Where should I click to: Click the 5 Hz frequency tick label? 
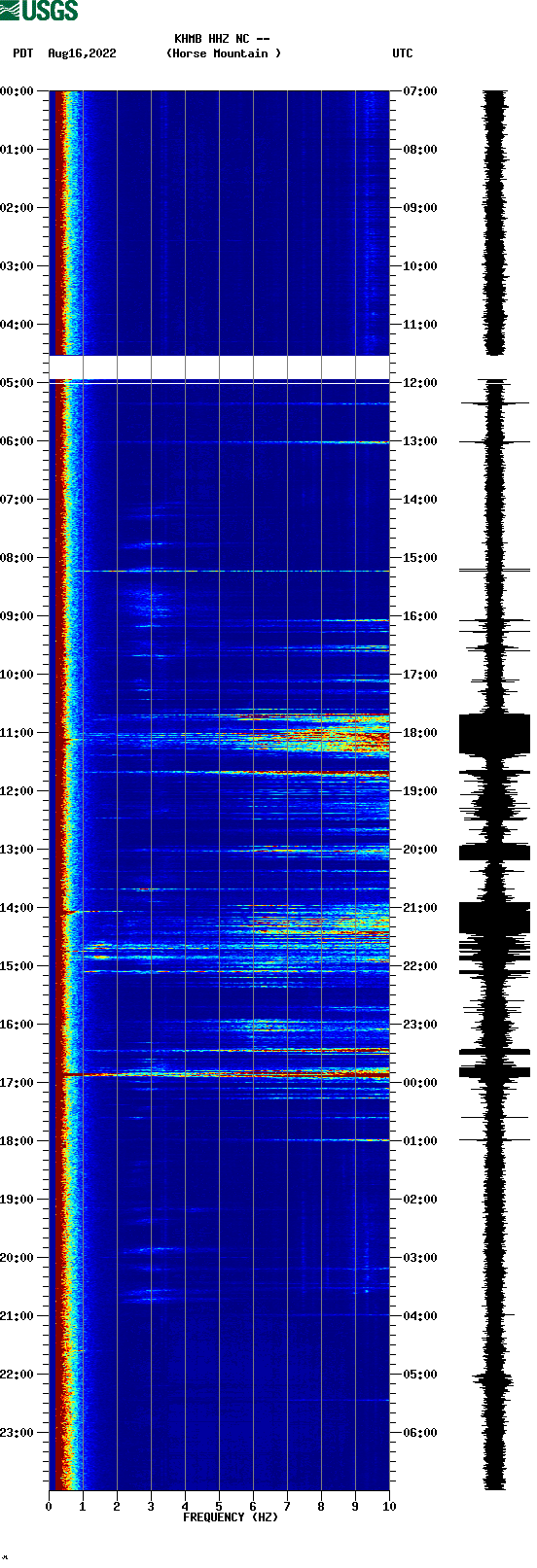tap(219, 1507)
